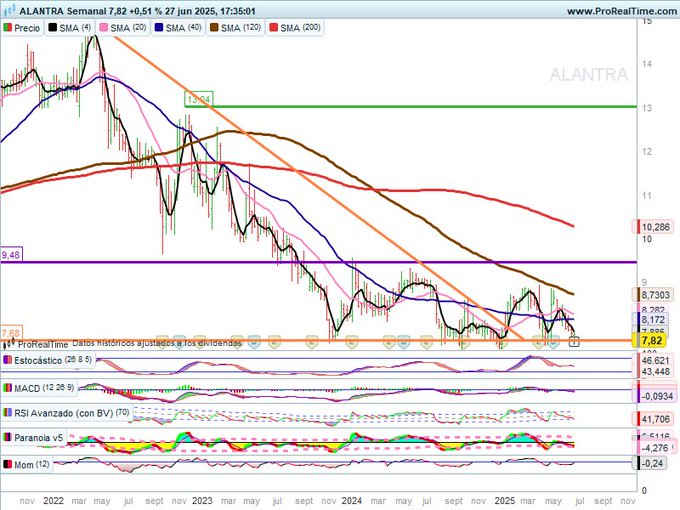Click the 12 price axis label
The image size is (680, 510).
[x=647, y=152]
